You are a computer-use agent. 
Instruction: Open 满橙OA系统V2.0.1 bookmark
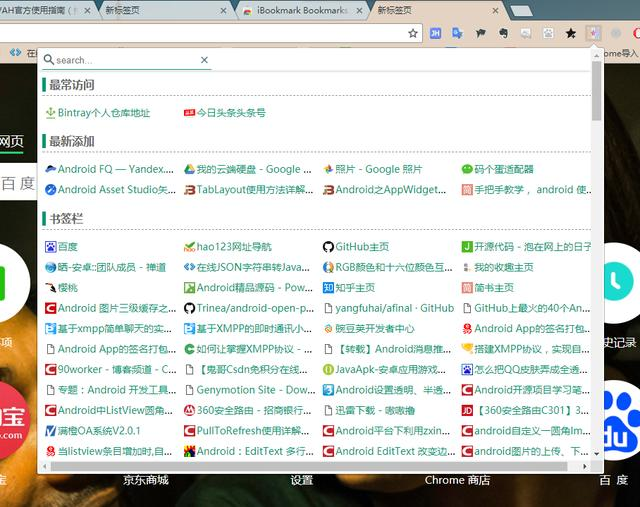pyautogui.click(x=93, y=430)
